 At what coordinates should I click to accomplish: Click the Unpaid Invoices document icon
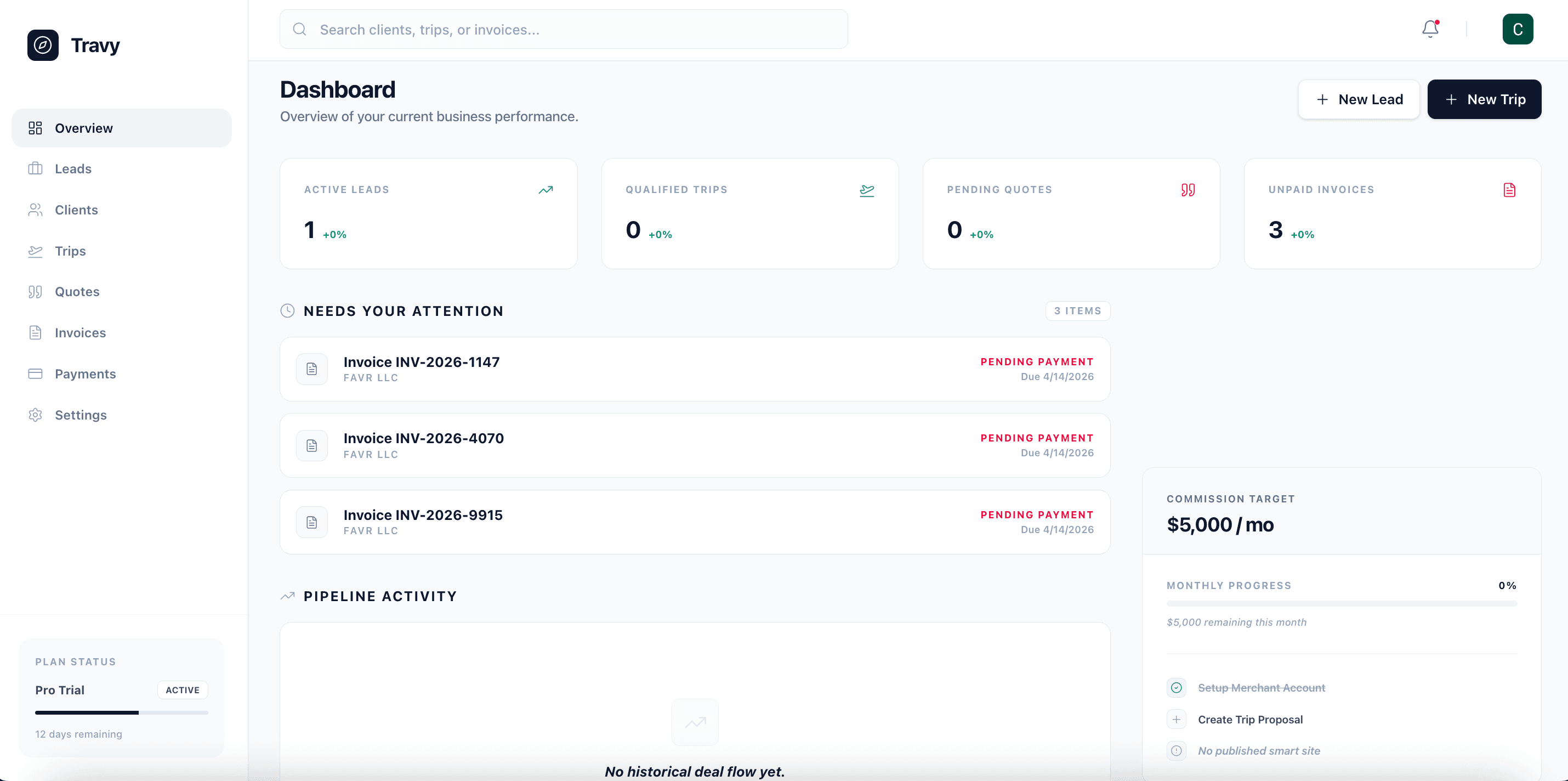[x=1509, y=190]
